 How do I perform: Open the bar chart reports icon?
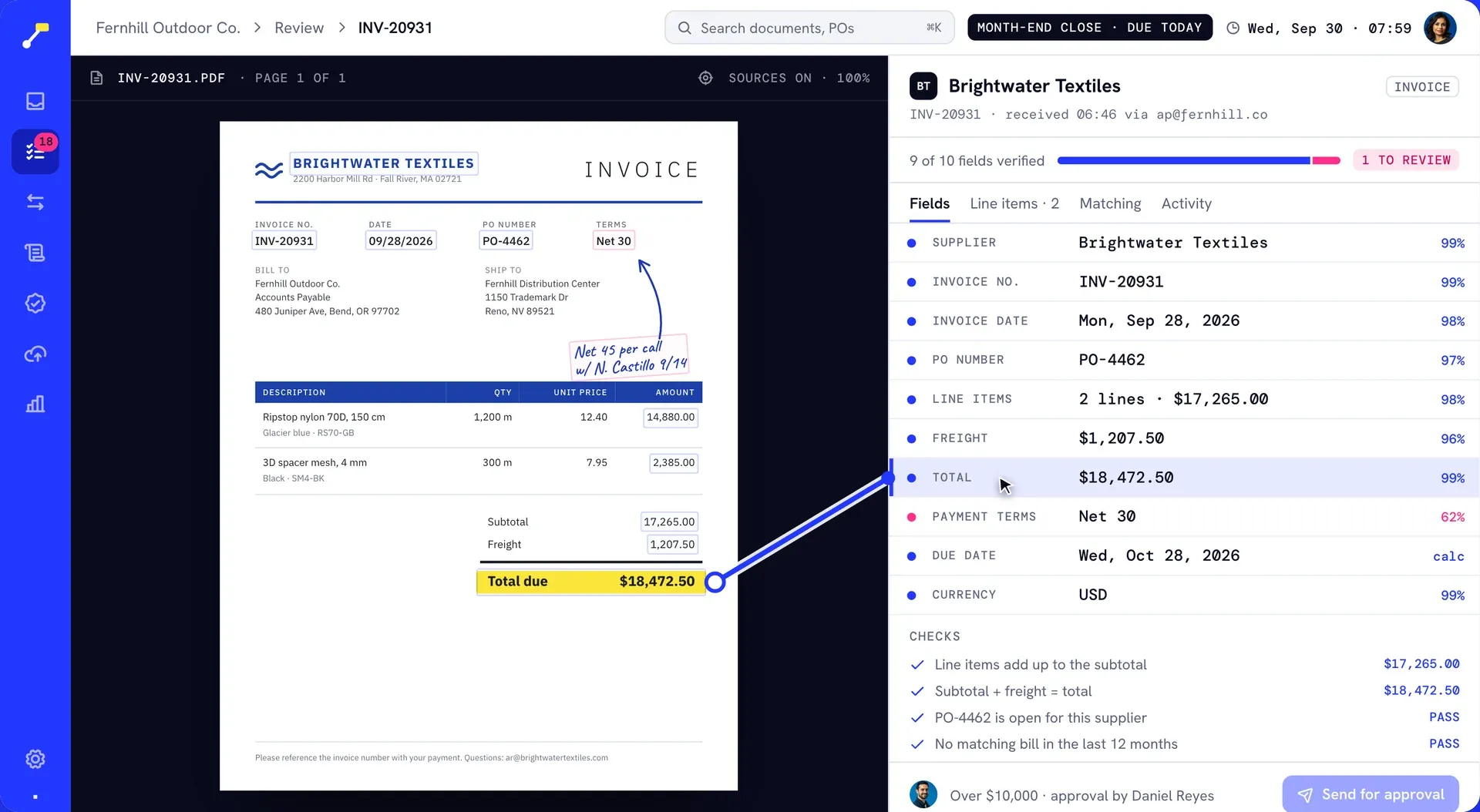[x=35, y=404]
